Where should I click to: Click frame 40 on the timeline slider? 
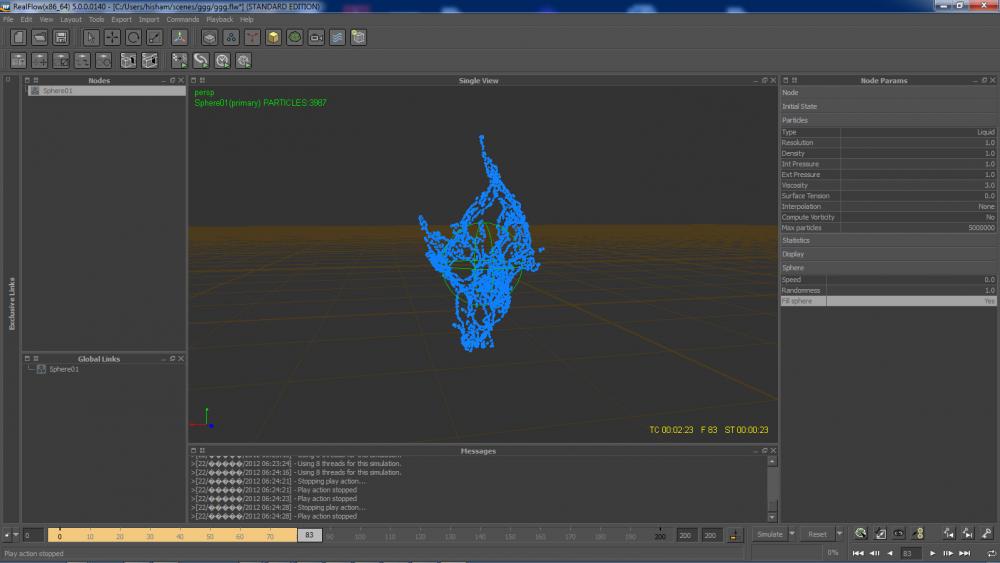coord(180,536)
